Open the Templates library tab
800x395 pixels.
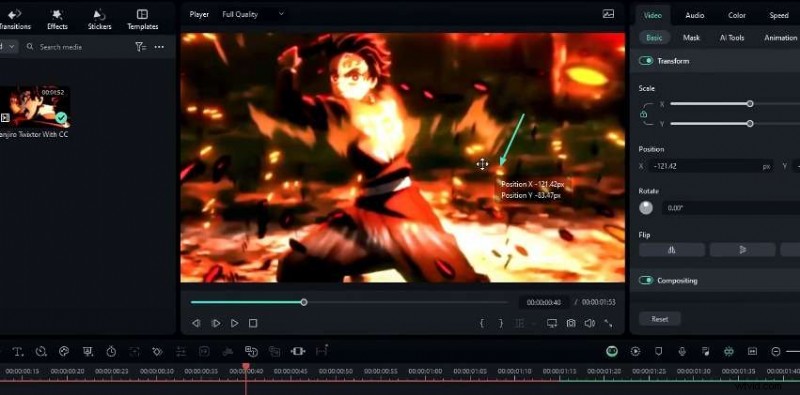click(143, 19)
